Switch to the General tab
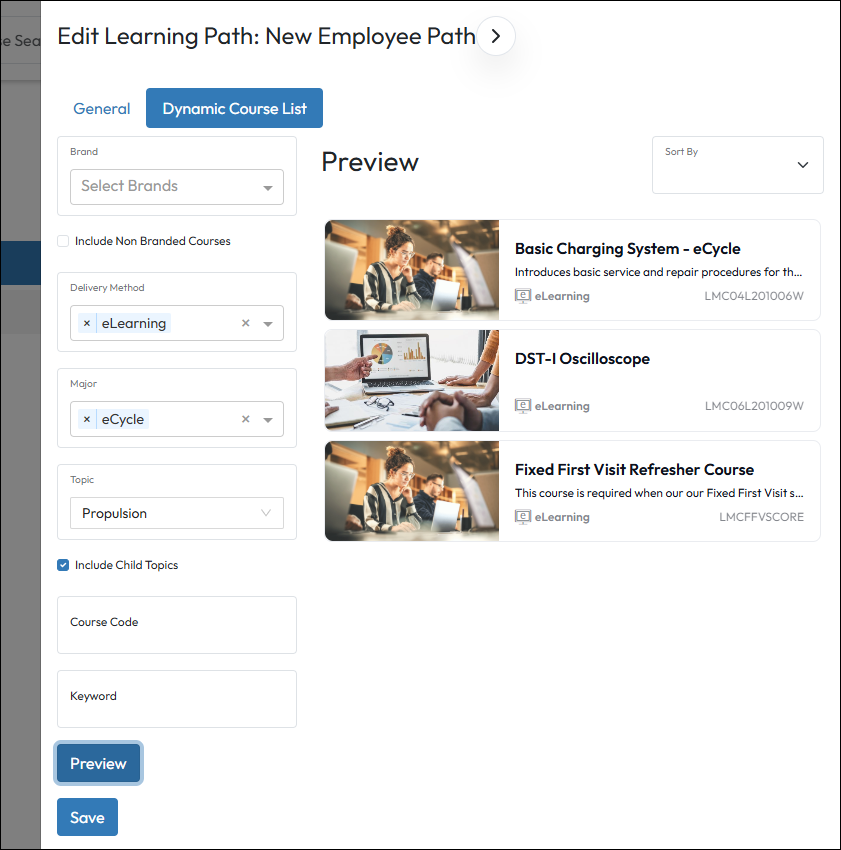 click(102, 108)
